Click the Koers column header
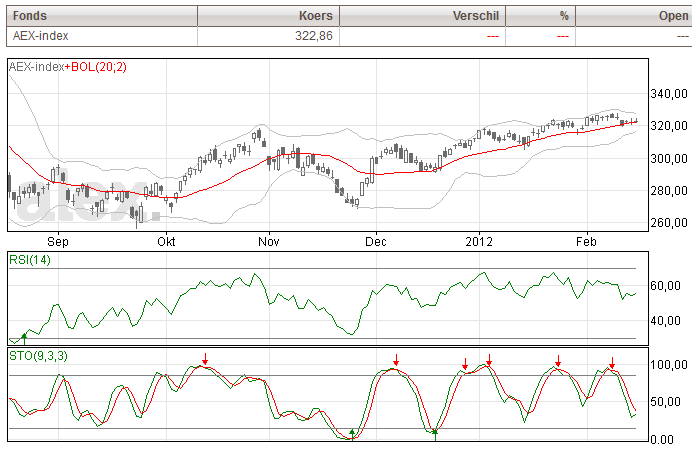The height and width of the screenshot is (449, 692). [x=268, y=16]
